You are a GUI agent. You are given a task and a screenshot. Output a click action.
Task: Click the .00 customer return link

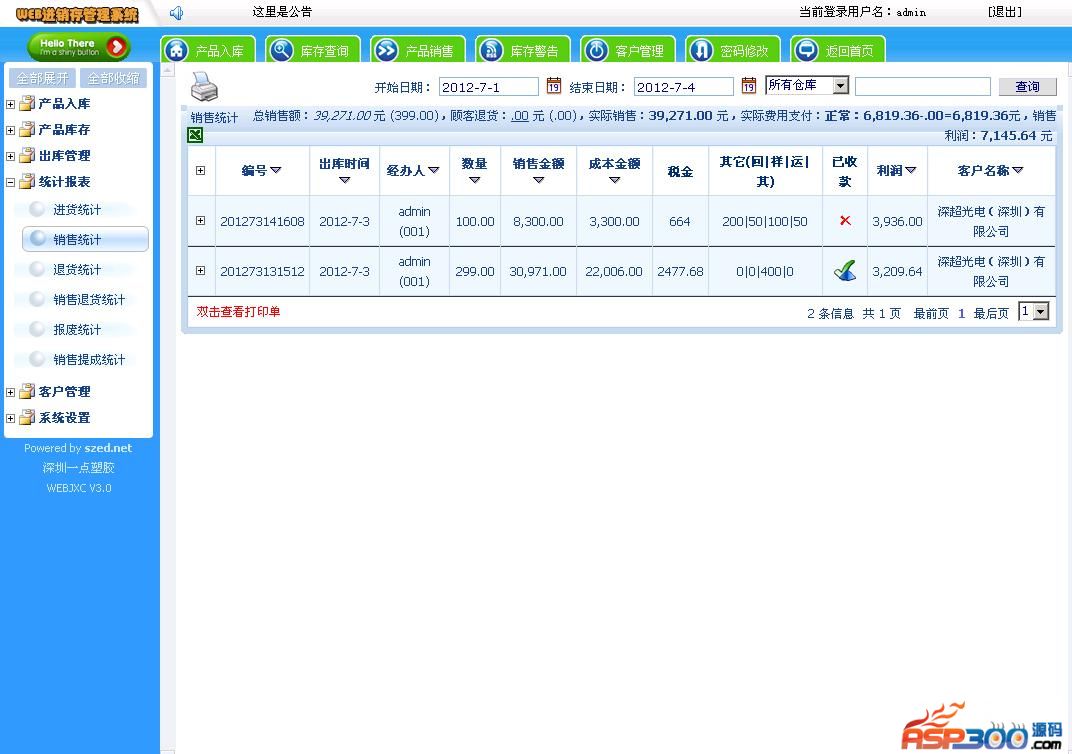520,116
